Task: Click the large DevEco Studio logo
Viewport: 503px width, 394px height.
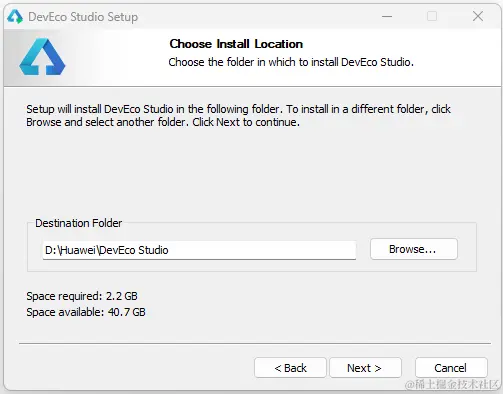Action: click(42, 57)
